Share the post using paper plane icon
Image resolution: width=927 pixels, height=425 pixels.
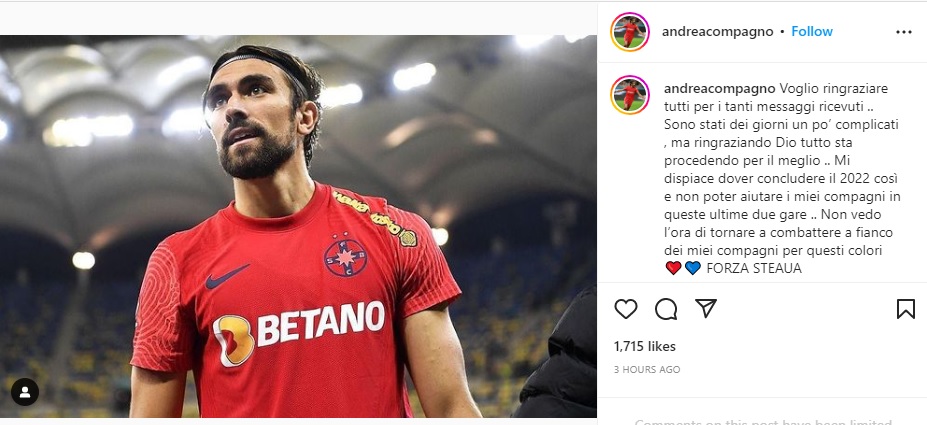(706, 309)
